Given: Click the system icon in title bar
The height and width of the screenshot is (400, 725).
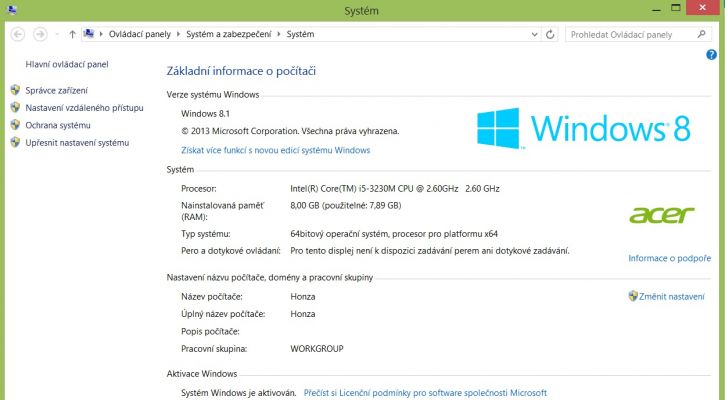Looking at the screenshot, I should click(12, 9).
